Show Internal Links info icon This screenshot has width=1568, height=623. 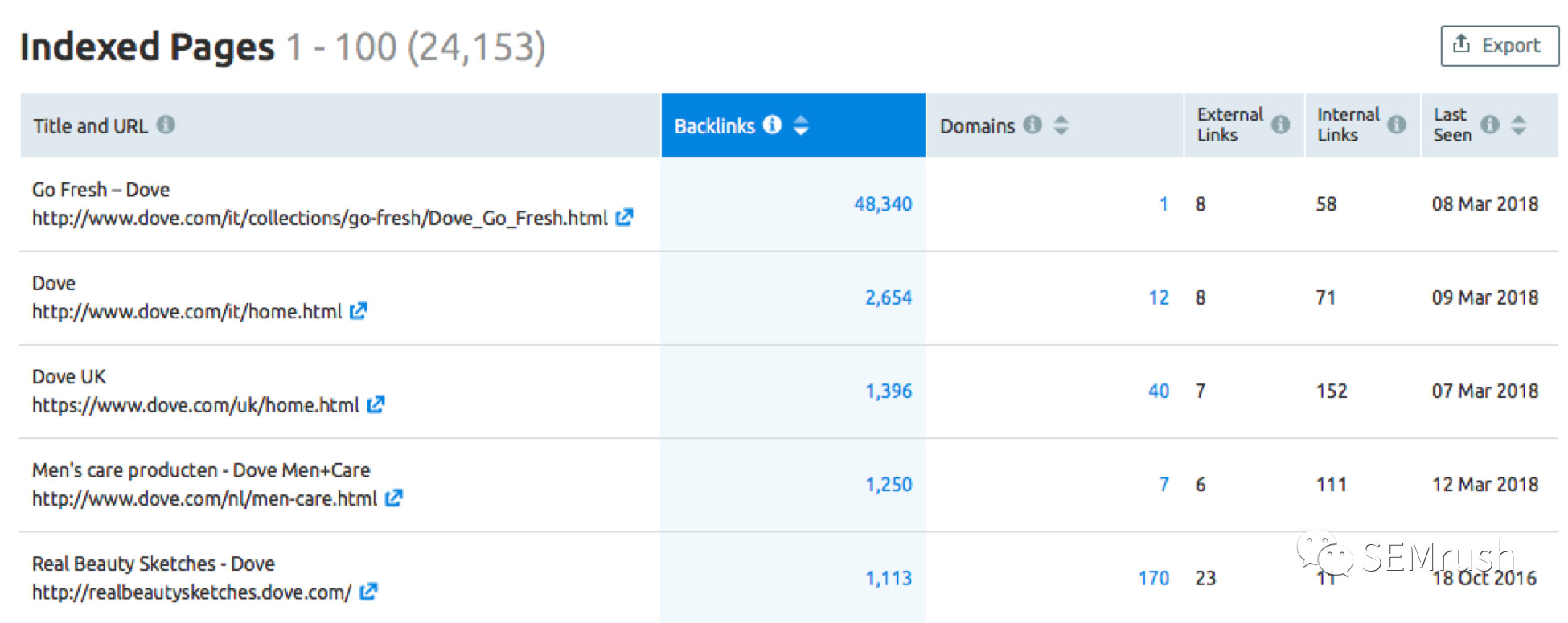(1397, 125)
